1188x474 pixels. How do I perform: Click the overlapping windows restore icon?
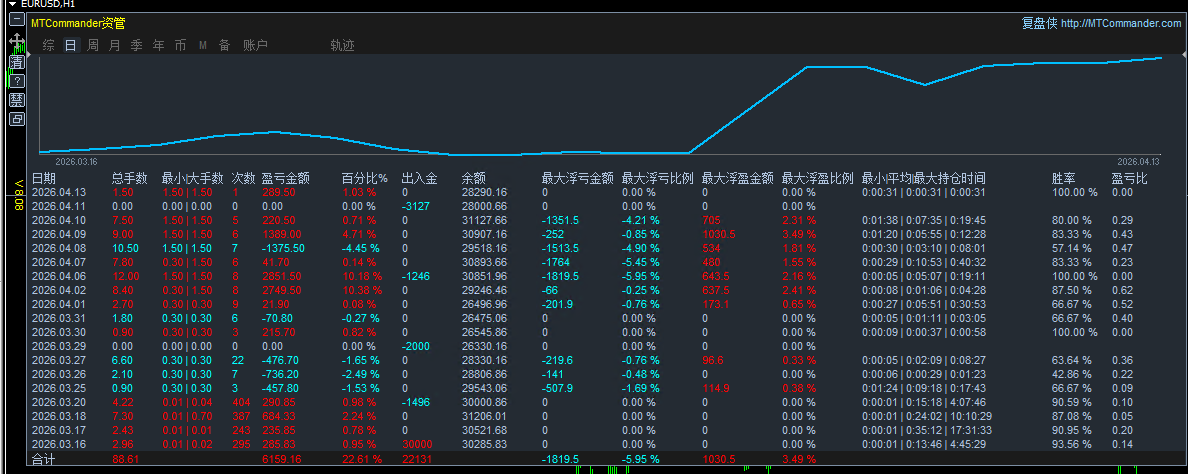(x=17, y=119)
